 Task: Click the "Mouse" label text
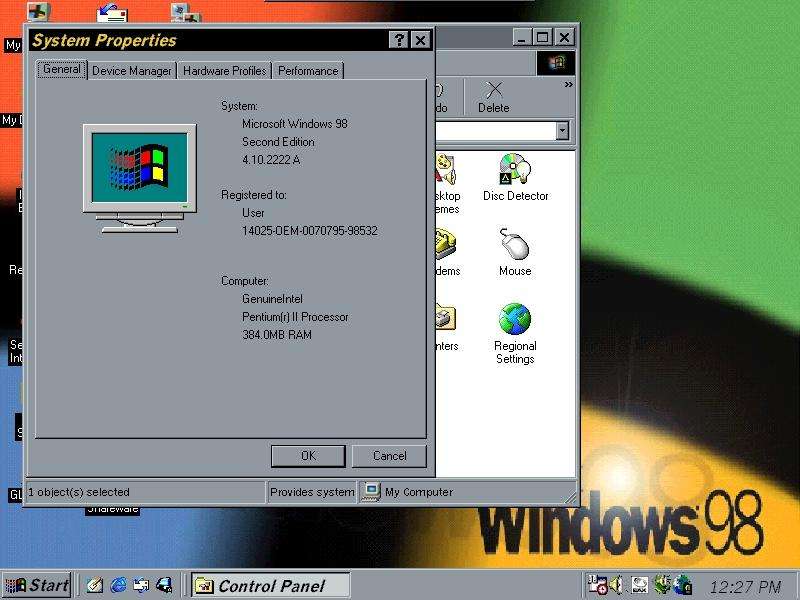[515, 271]
